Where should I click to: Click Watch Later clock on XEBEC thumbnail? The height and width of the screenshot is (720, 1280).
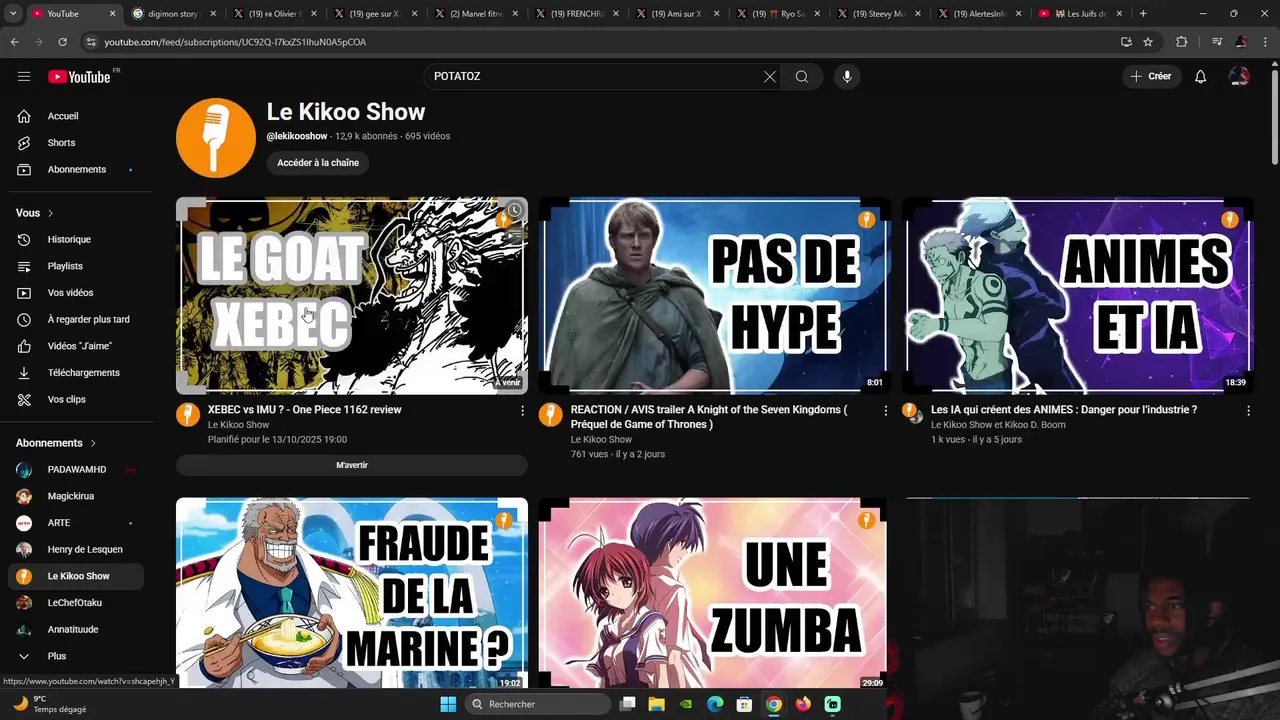coord(513,211)
